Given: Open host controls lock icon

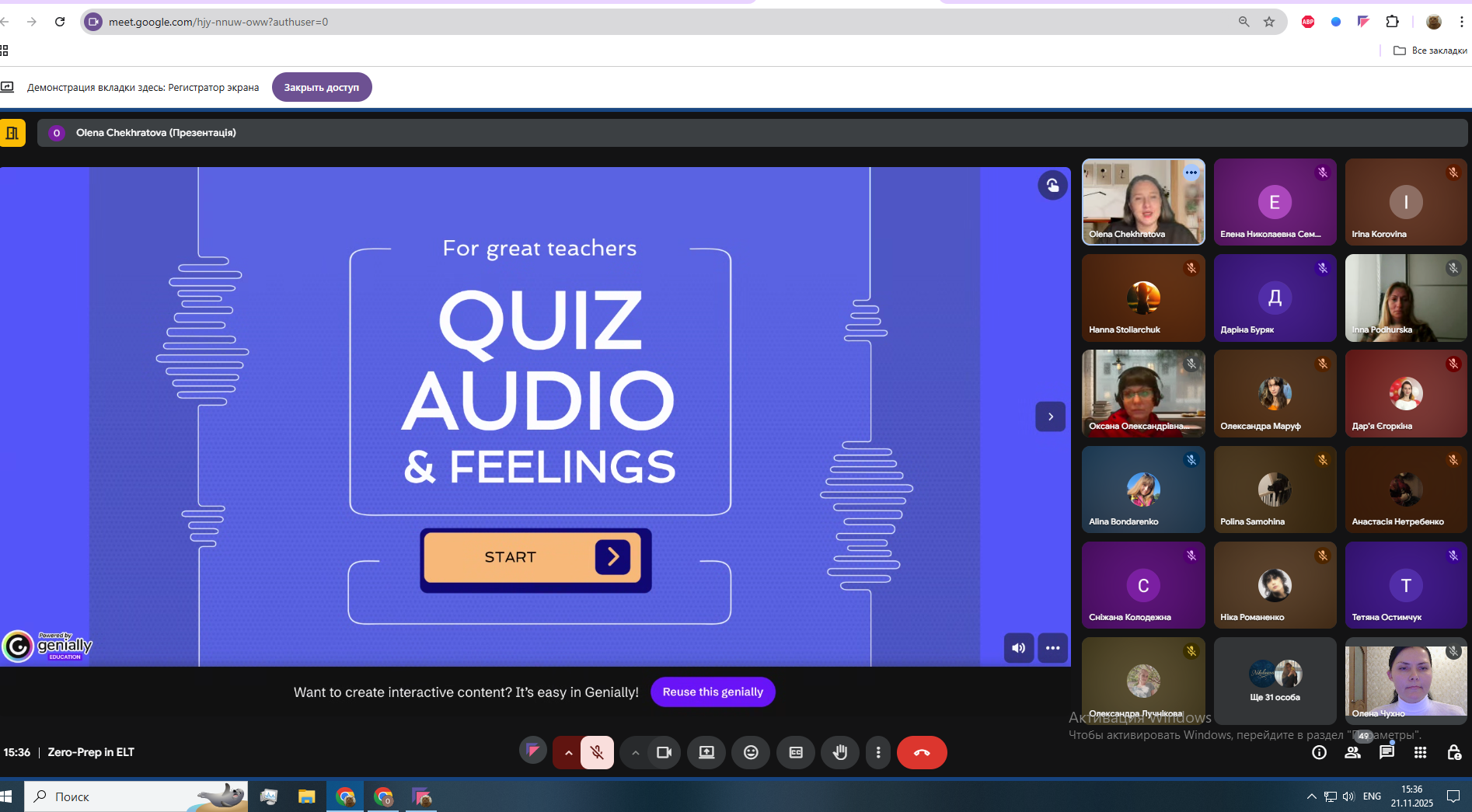Looking at the screenshot, I should point(1453,752).
